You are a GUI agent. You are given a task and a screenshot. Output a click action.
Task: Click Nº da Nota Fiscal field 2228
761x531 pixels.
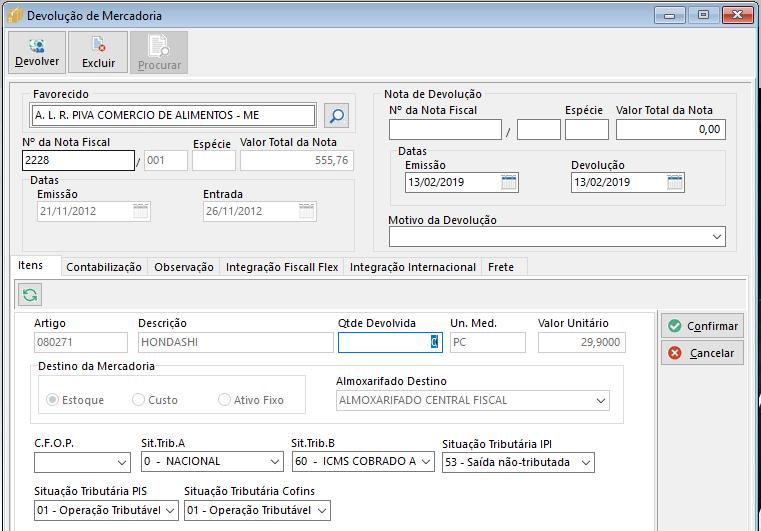[x=78, y=160]
